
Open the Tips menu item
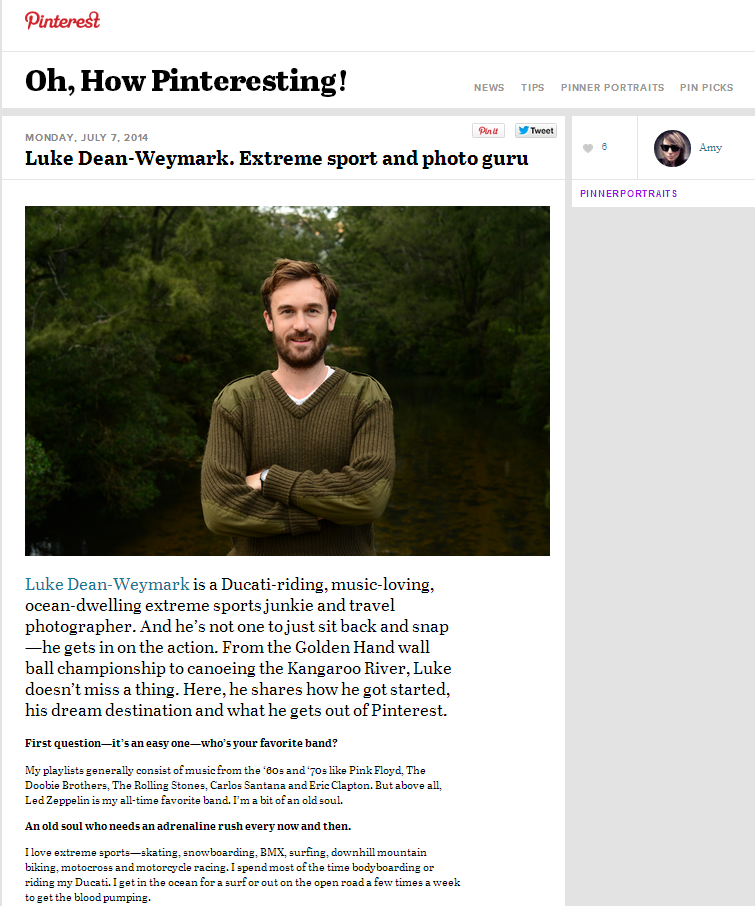point(532,88)
